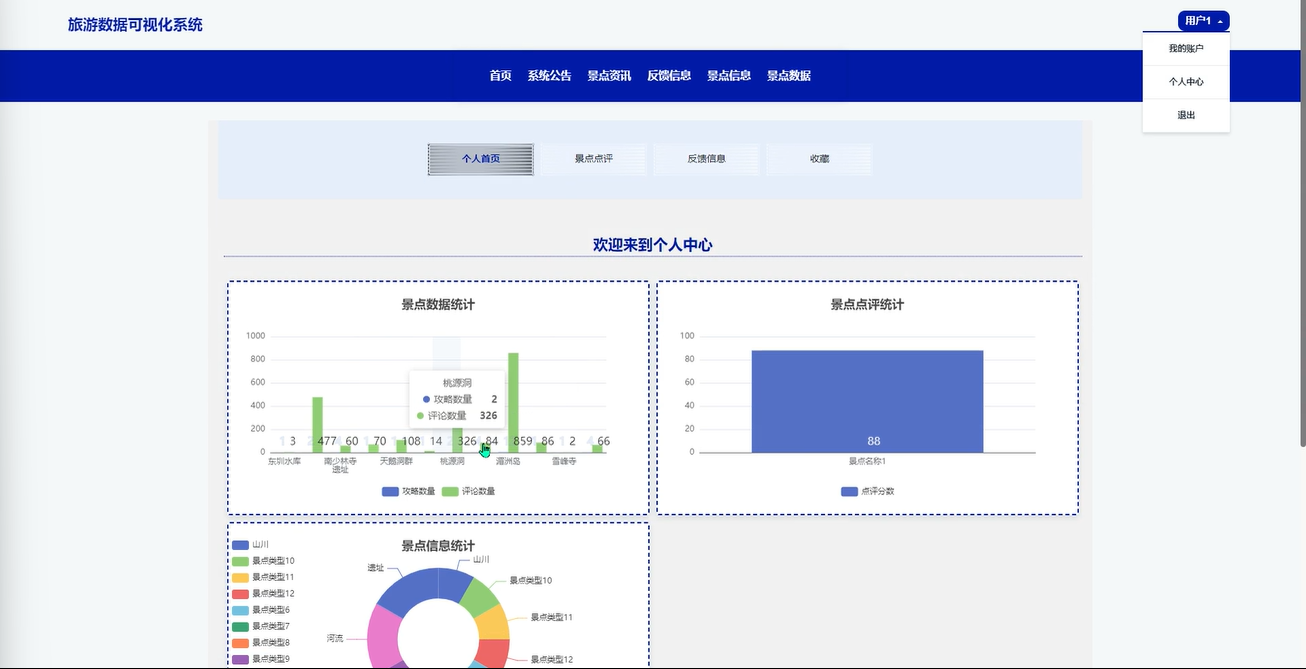Toggle 点评分数 legend in review chart
Viewport: 1306px width, 669px height.
(867, 491)
